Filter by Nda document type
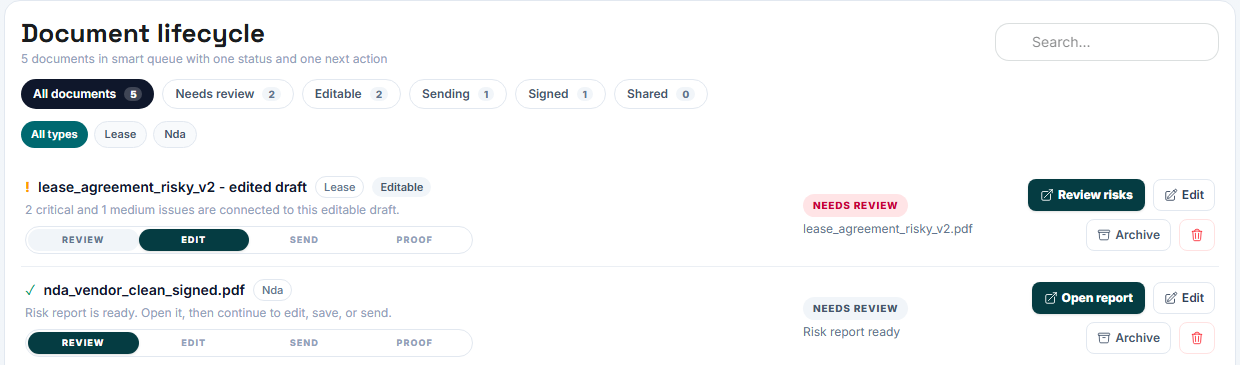Image resolution: width=1240 pixels, height=365 pixels. click(175, 134)
